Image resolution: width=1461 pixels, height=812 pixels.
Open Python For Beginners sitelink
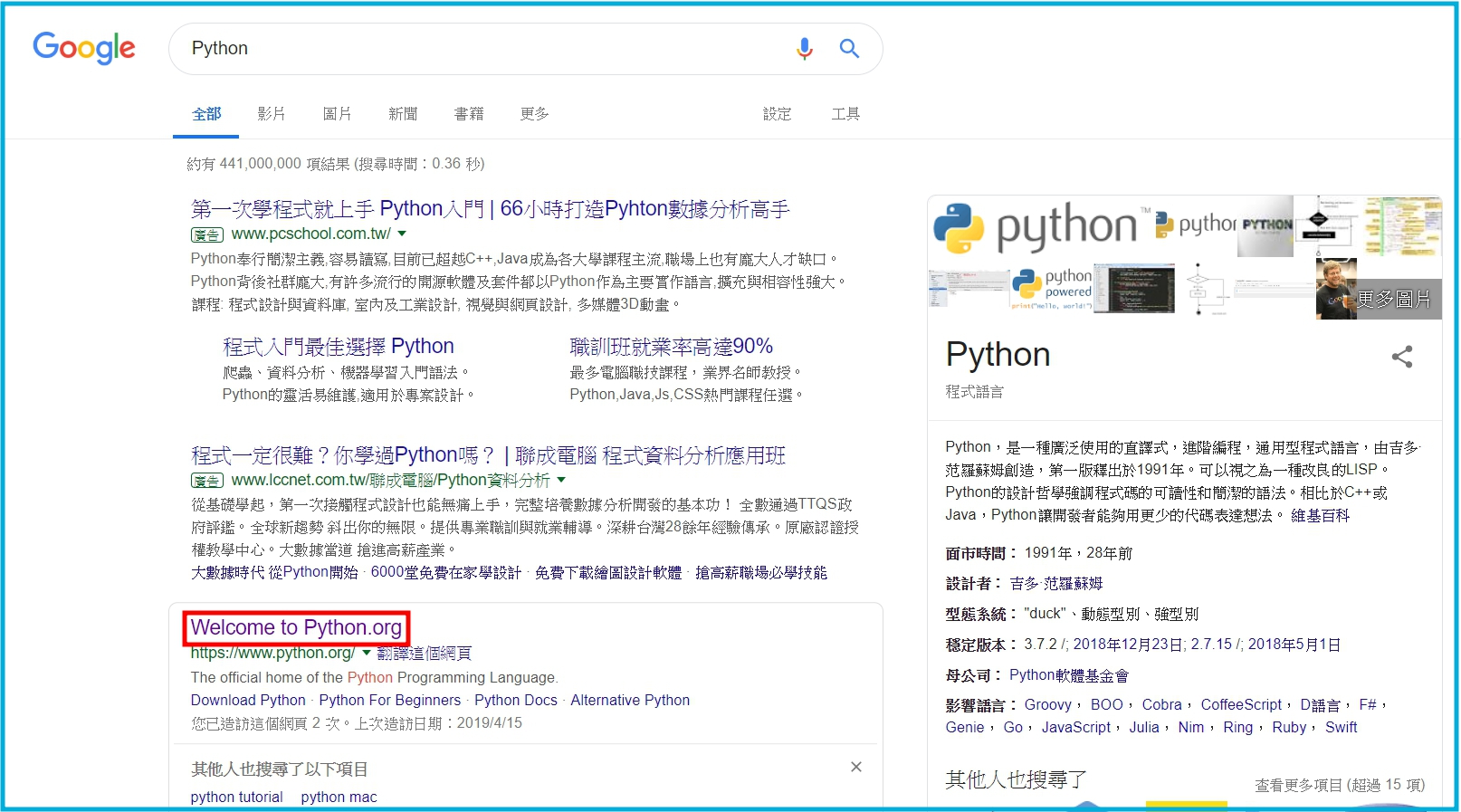point(390,701)
